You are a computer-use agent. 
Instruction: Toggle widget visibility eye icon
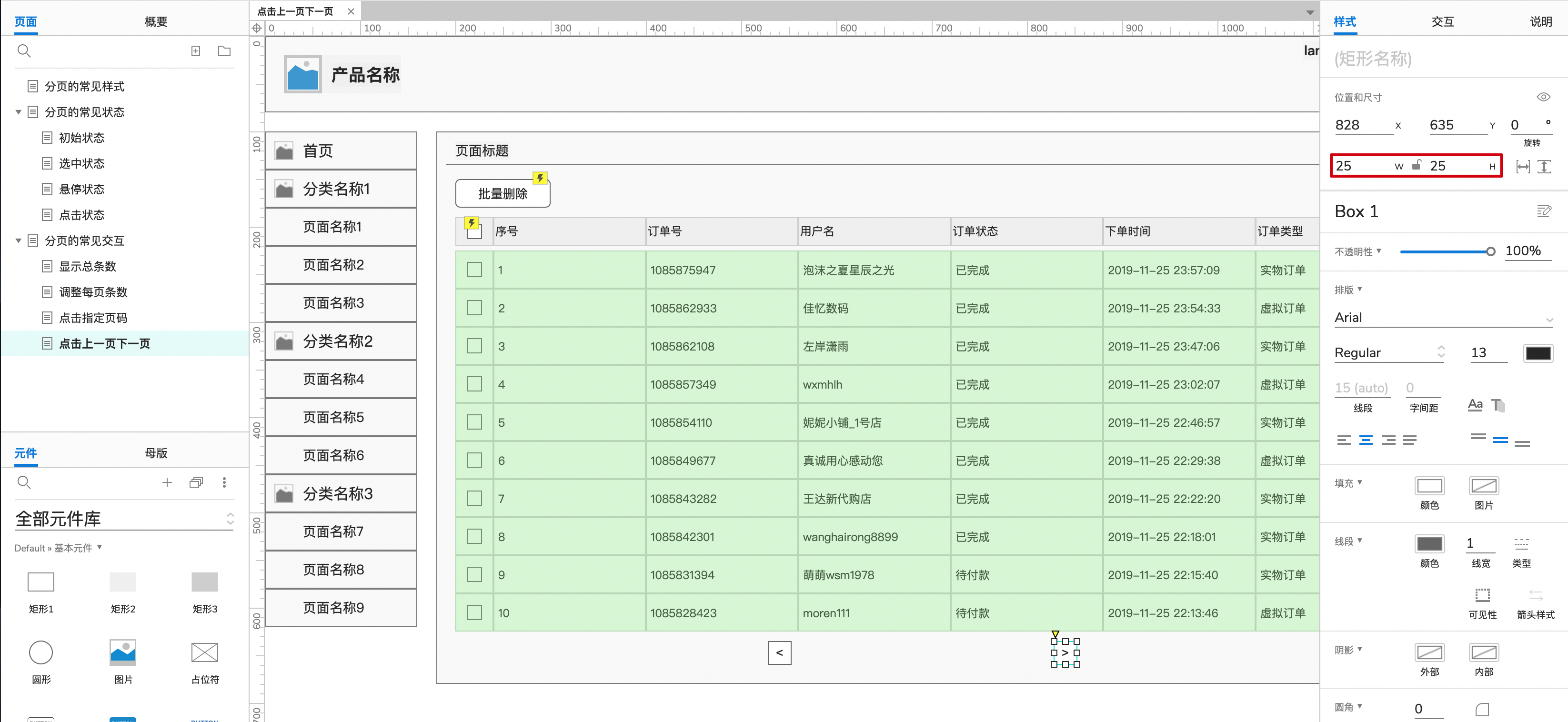(x=1543, y=97)
